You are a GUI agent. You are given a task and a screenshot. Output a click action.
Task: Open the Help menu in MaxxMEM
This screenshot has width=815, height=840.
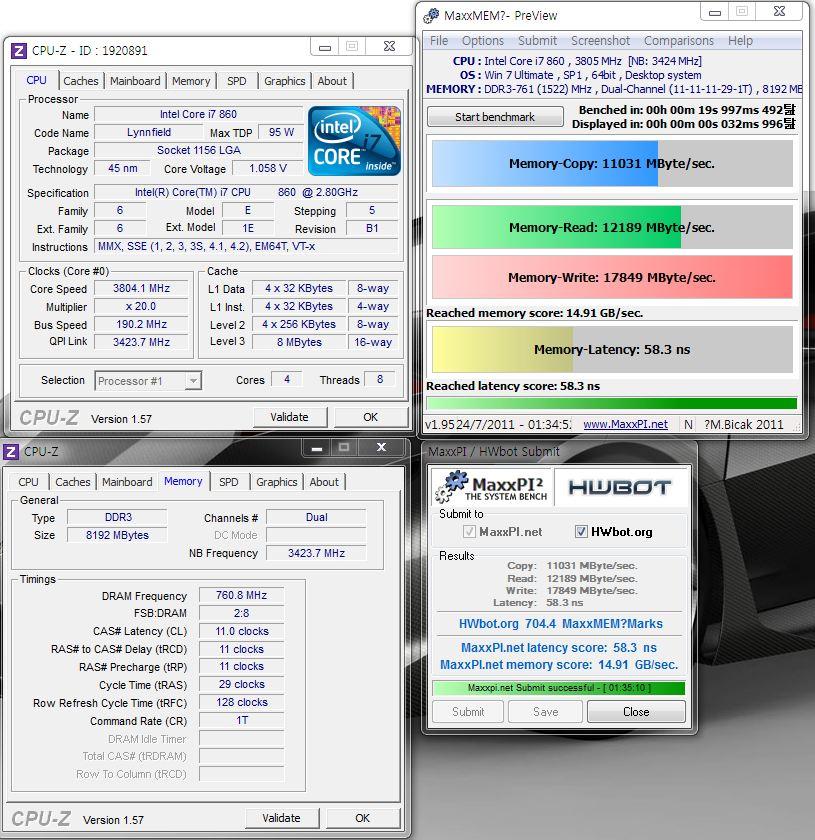coord(740,41)
